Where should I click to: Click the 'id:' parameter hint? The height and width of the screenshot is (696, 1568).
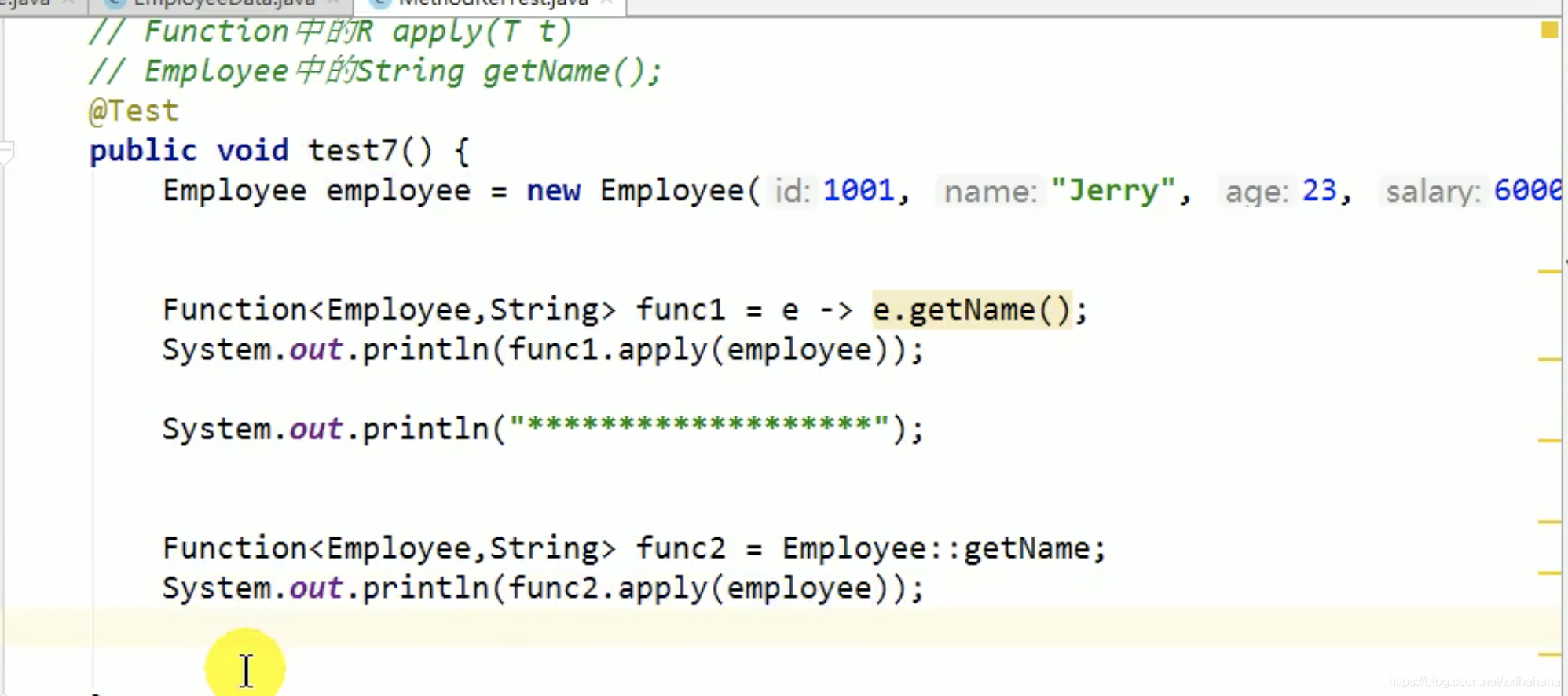(x=792, y=191)
